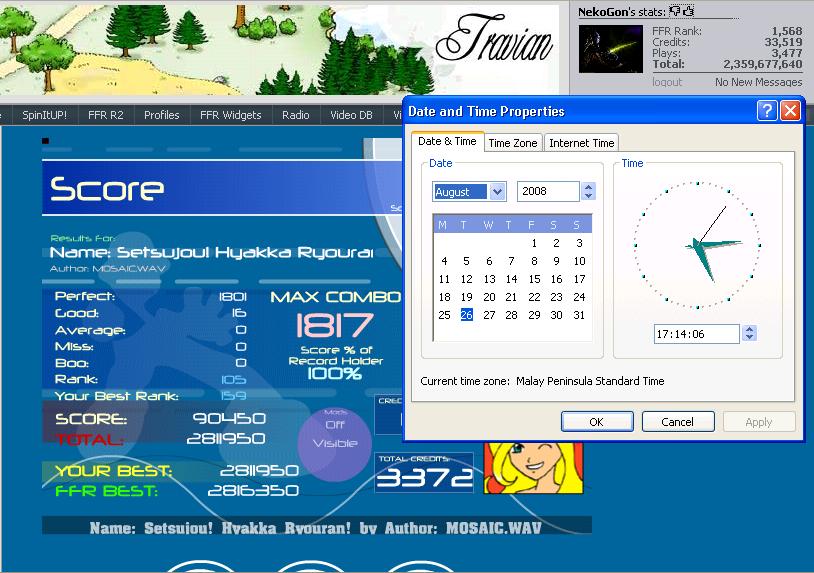
Task: Click NekoGon's avatar thumbnail
Action: (610, 49)
